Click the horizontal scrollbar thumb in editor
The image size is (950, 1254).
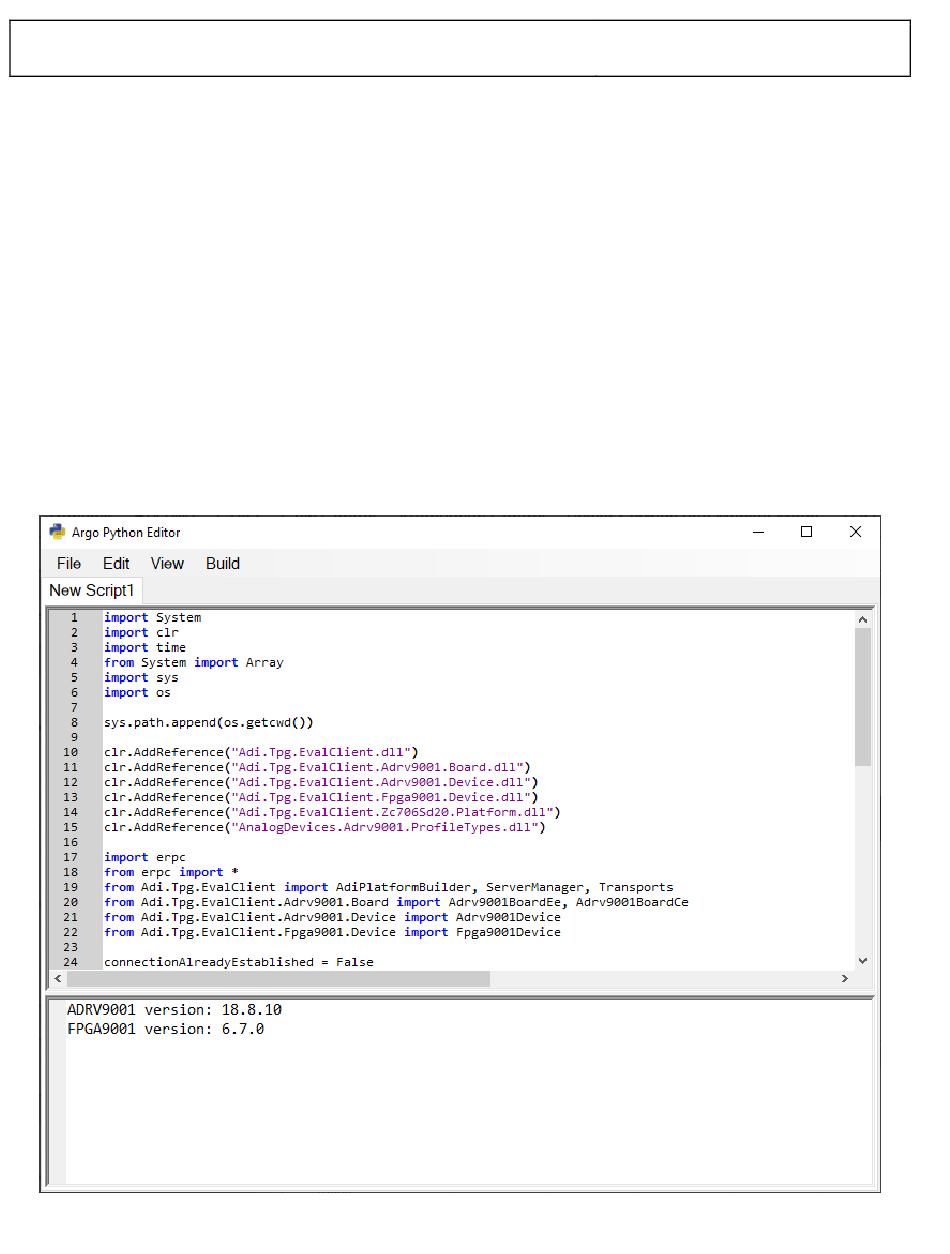(x=278, y=979)
